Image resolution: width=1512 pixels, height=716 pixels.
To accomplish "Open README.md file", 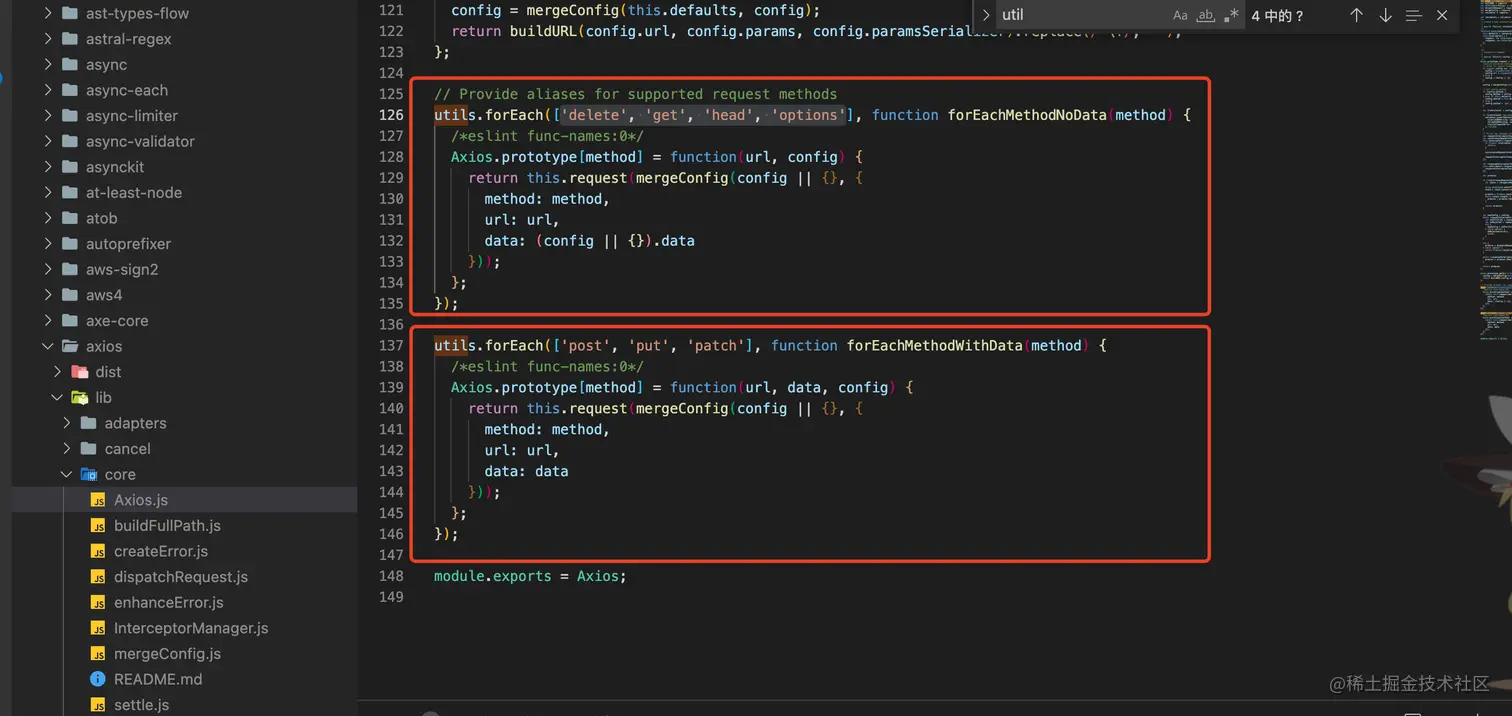I will (x=158, y=679).
